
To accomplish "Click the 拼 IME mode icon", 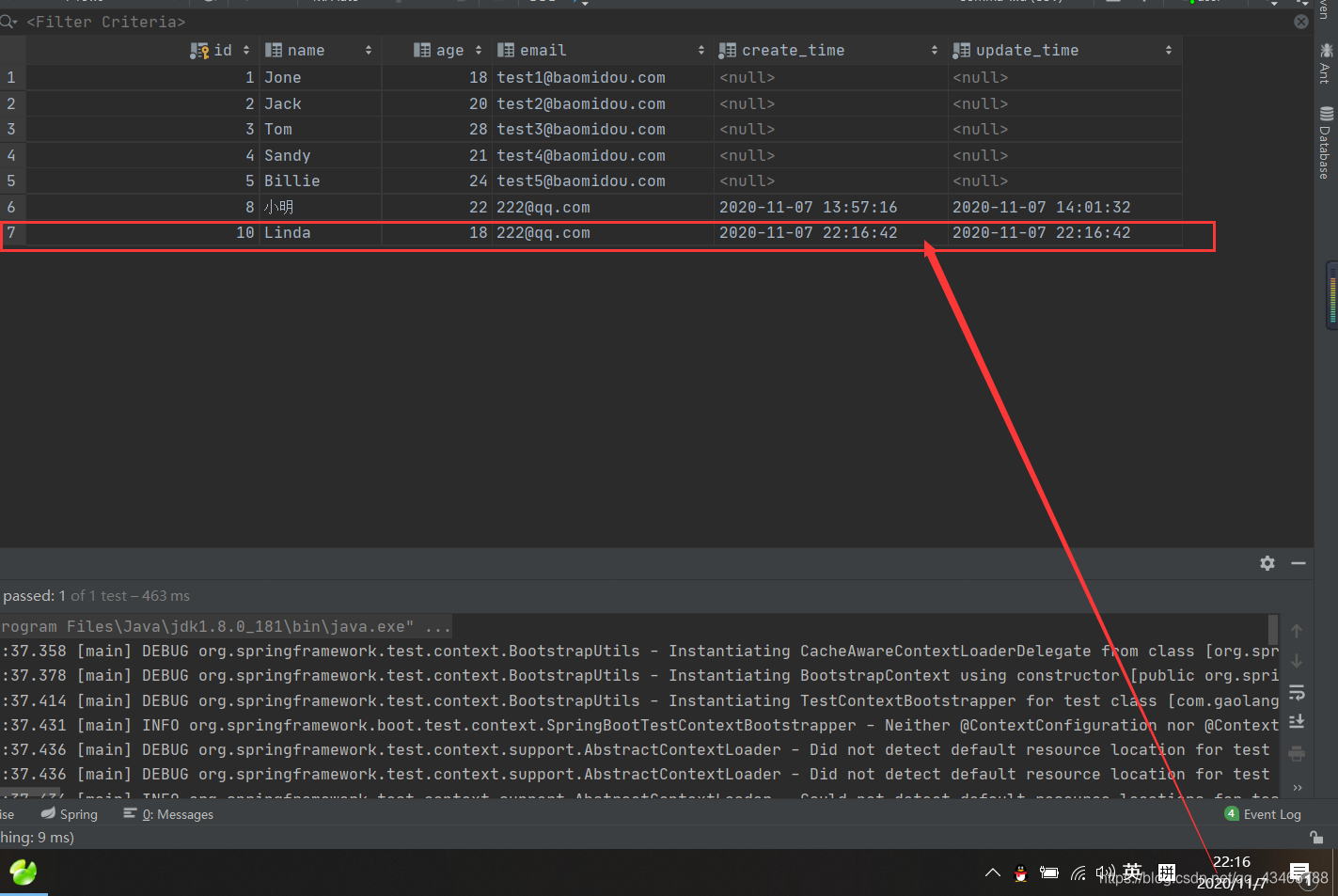I will (1167, 872).
